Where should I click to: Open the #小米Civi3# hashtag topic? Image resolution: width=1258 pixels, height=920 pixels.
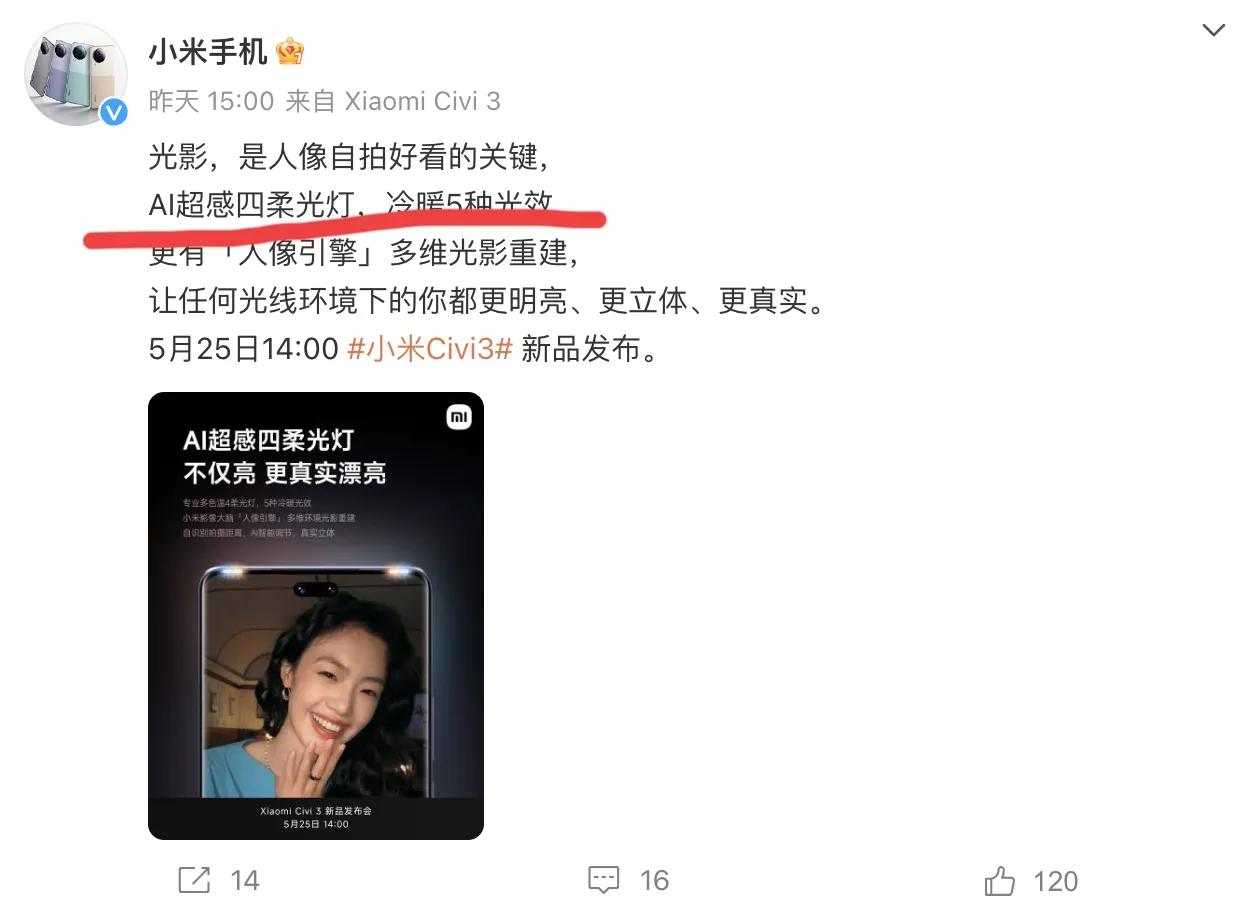430,349
